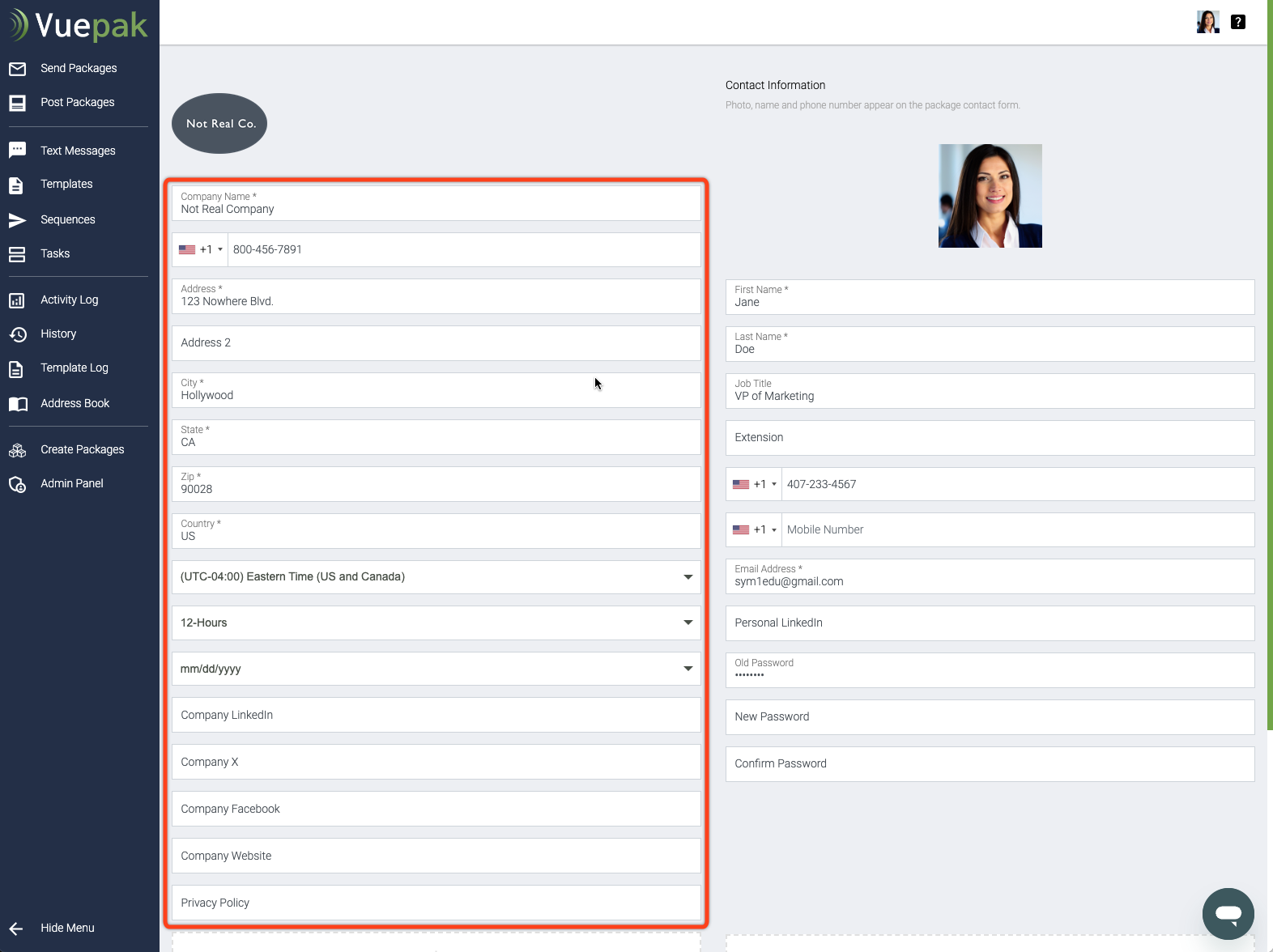Open the help question mark icon
This screenshot has width=1273, height=952.
pos(1237,22)
